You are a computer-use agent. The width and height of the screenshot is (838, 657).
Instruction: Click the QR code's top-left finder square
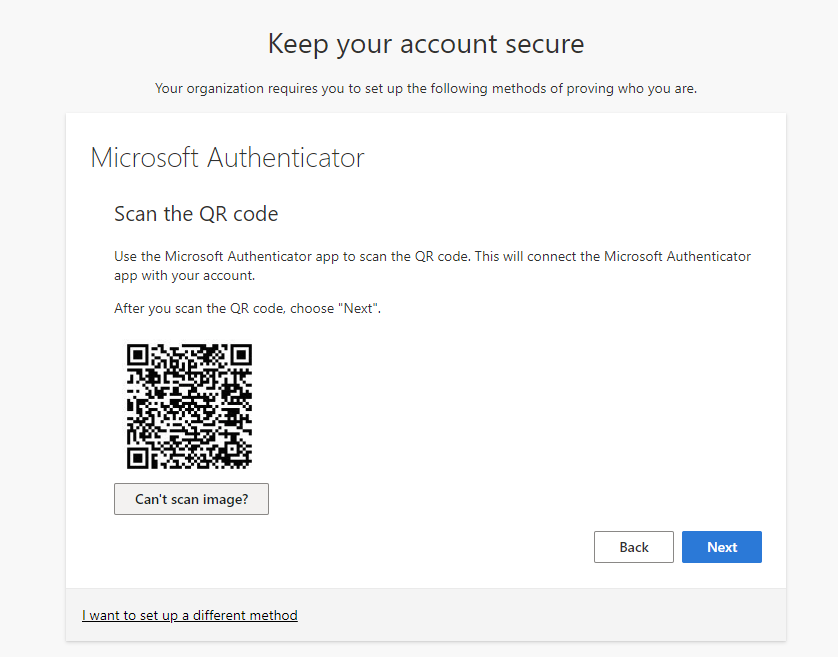click(x=137, y=355)
